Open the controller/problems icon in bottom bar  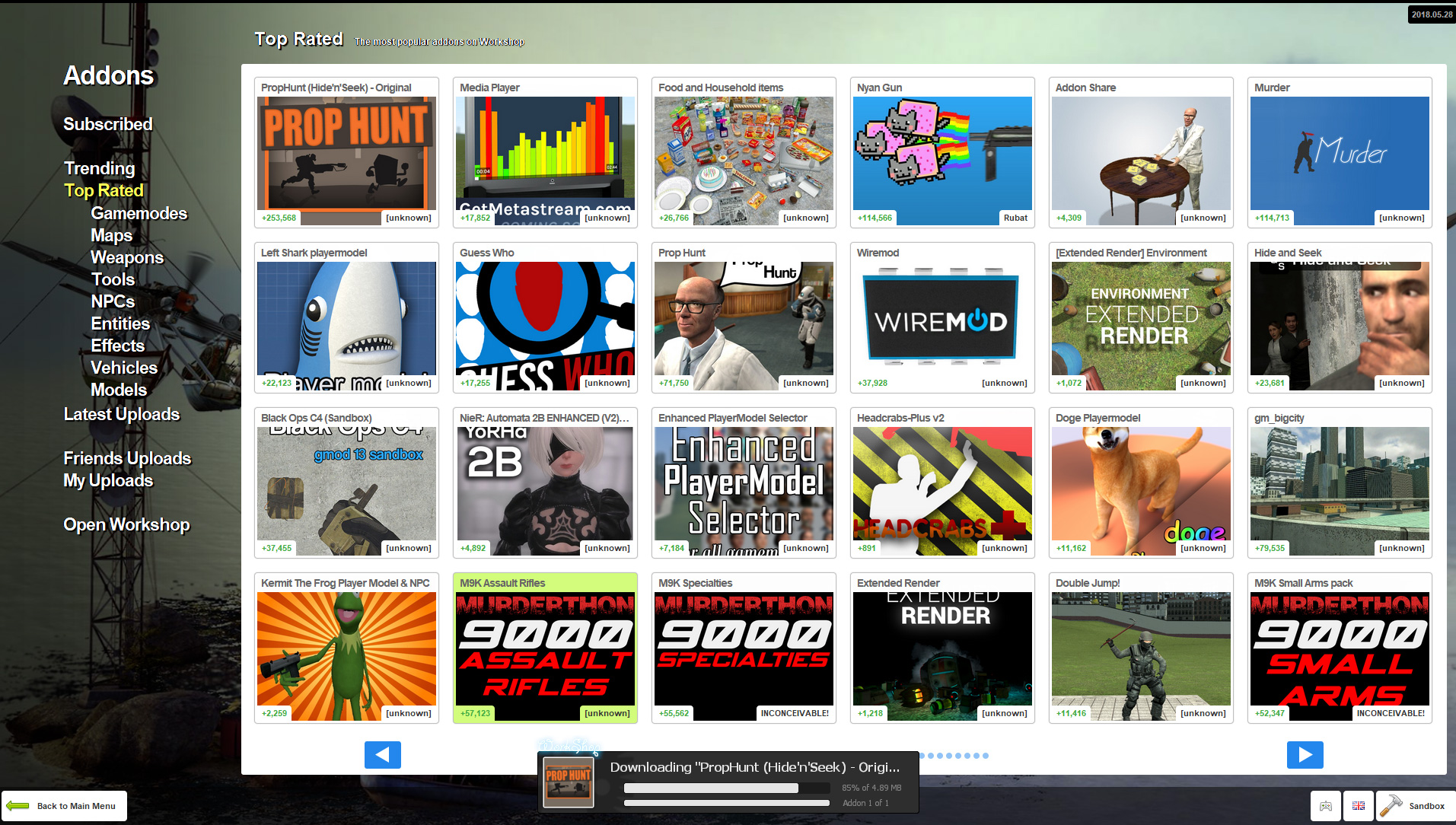(1326, 806)
